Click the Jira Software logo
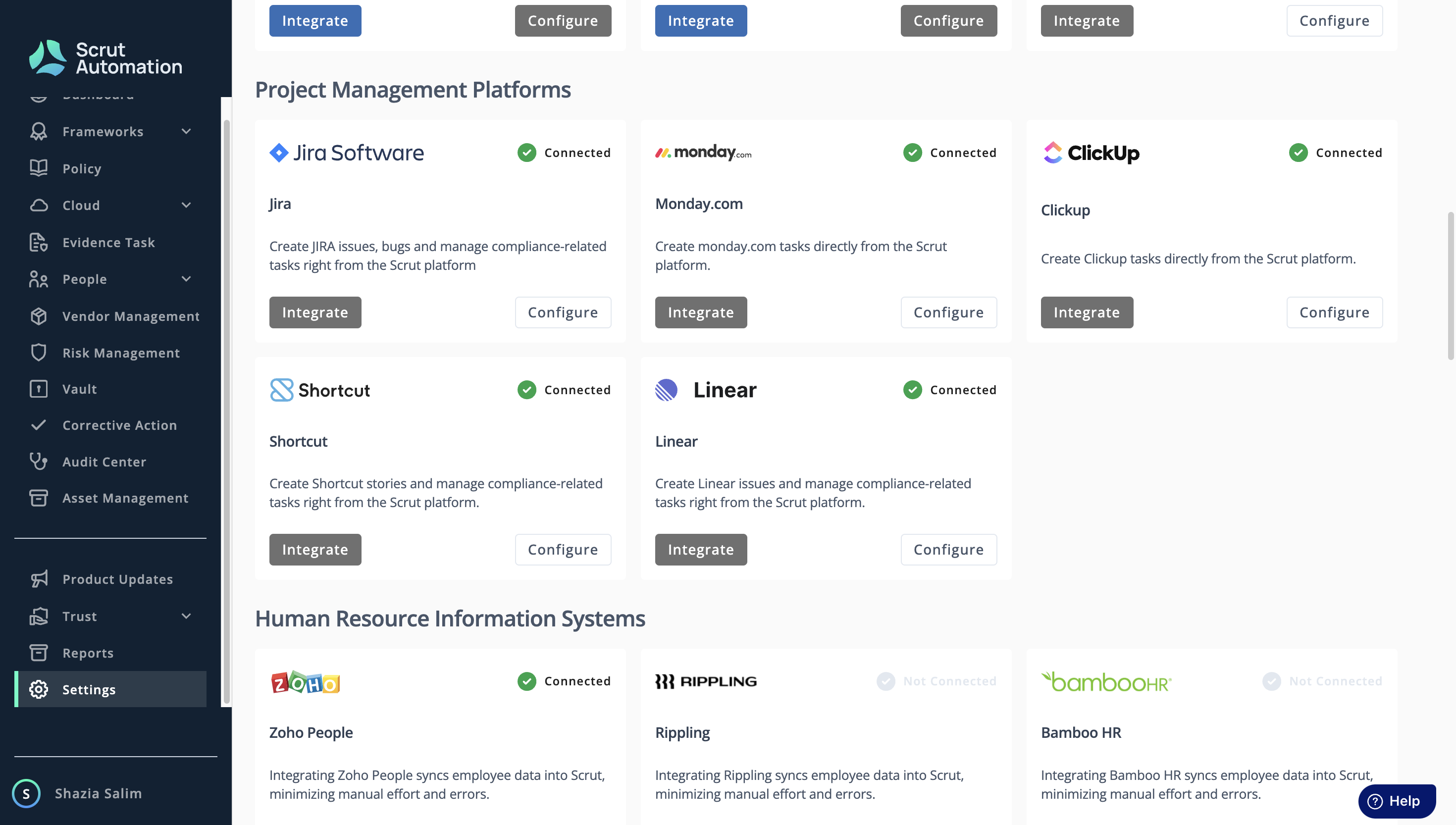The height and width of the screenshot is (825, 1456). 347,153
